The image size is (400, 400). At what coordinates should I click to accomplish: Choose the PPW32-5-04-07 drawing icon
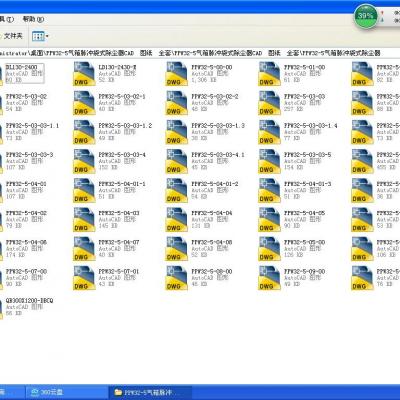pos(84,249)
